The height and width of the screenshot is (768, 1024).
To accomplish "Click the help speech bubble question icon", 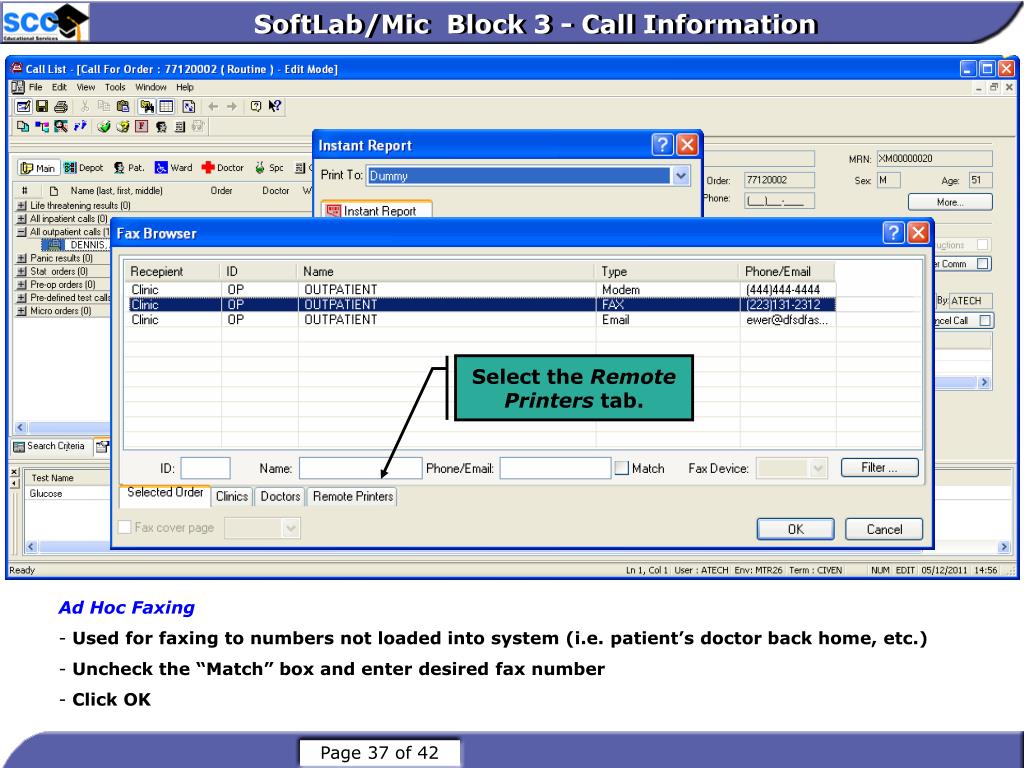I will pyautogui.click(x=256, y=106).
